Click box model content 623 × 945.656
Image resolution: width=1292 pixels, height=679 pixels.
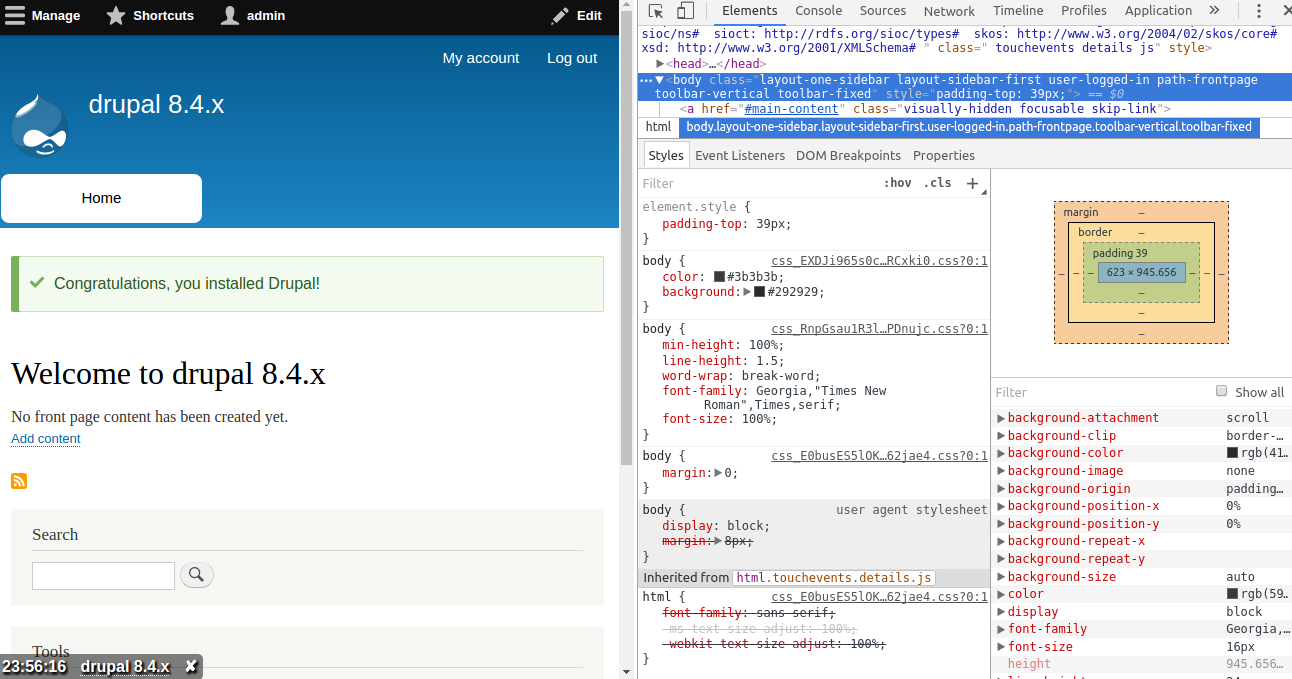(x=1141, y=272)
